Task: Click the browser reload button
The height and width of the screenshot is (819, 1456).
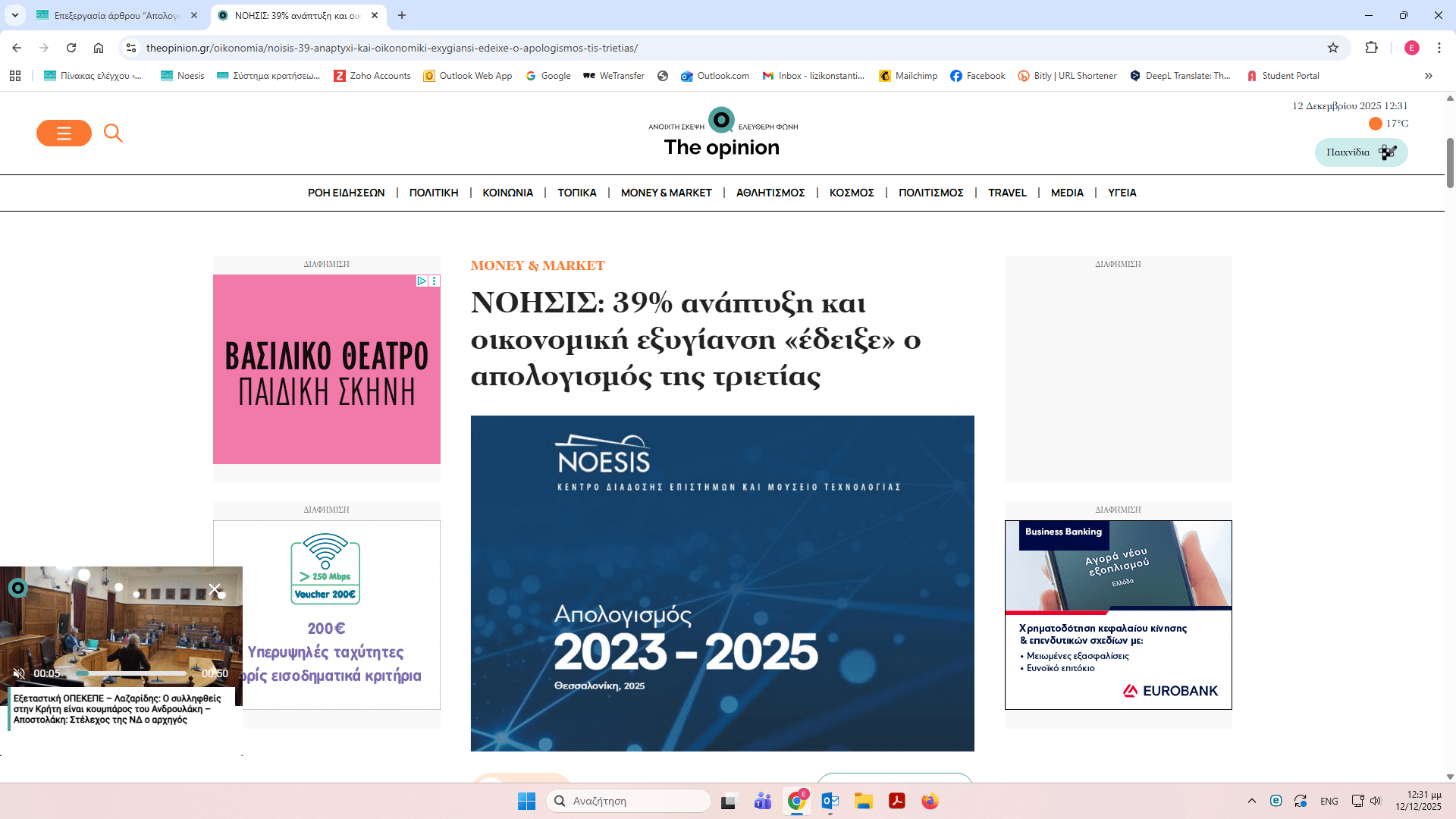Action: 71,48
